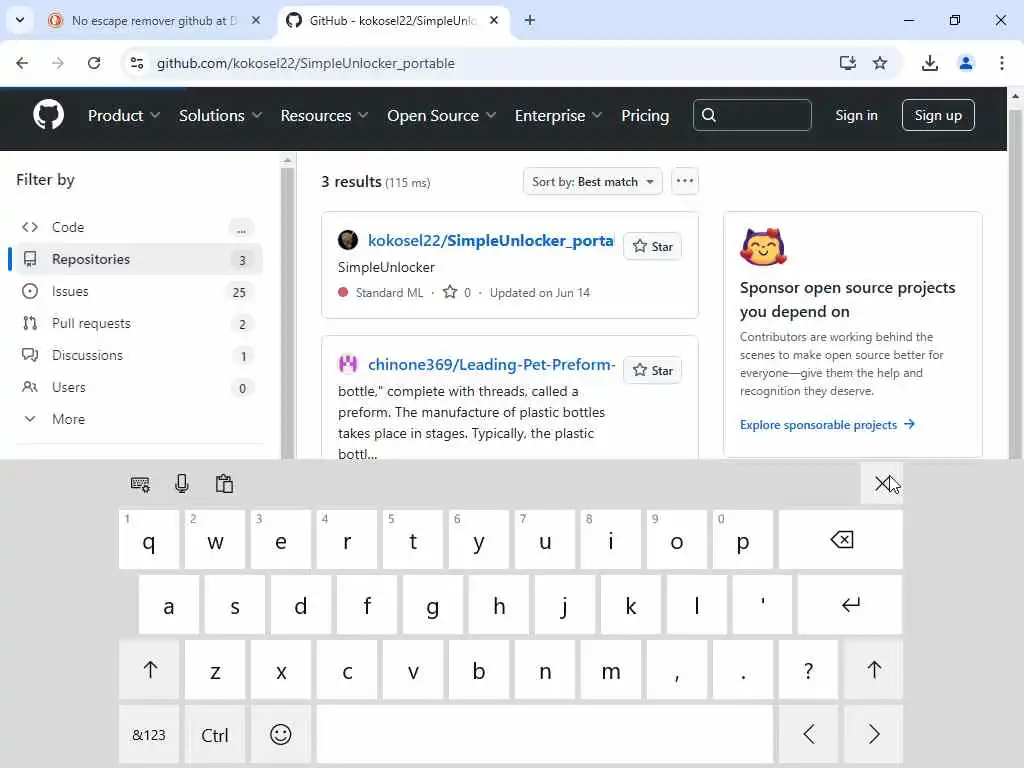This screenshot has width=1024, height=768.
Task: Open the tab search chevron button
Action: [20, 20]
